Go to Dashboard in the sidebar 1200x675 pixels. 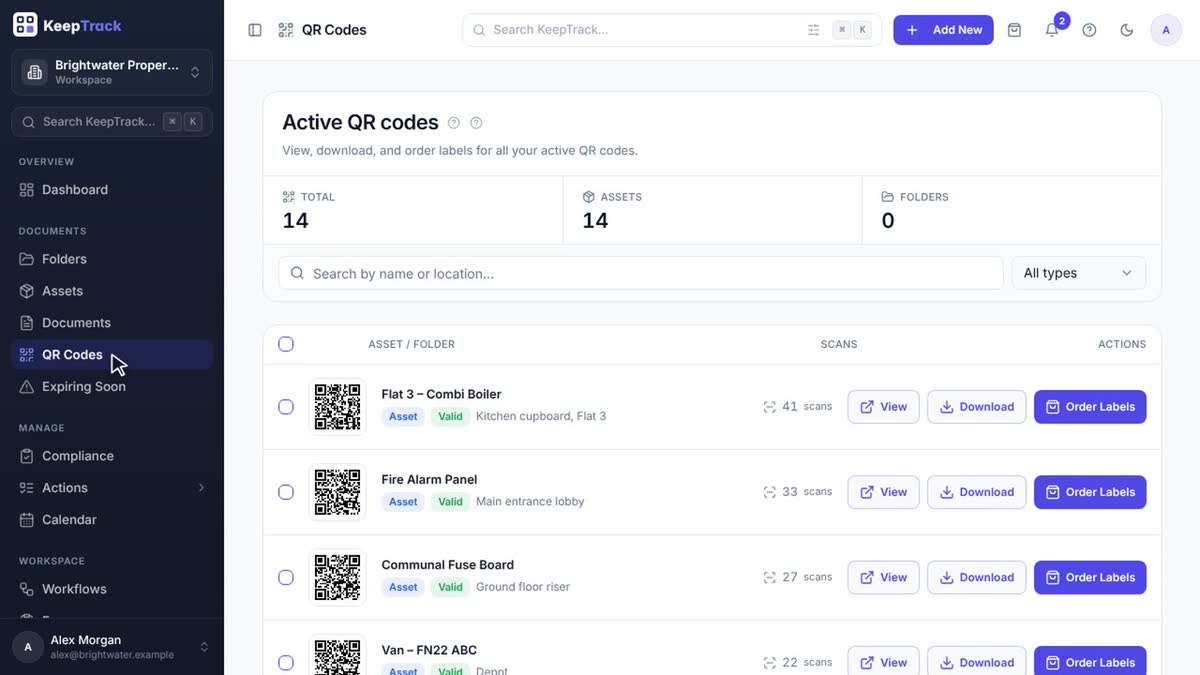coord(112,190)
